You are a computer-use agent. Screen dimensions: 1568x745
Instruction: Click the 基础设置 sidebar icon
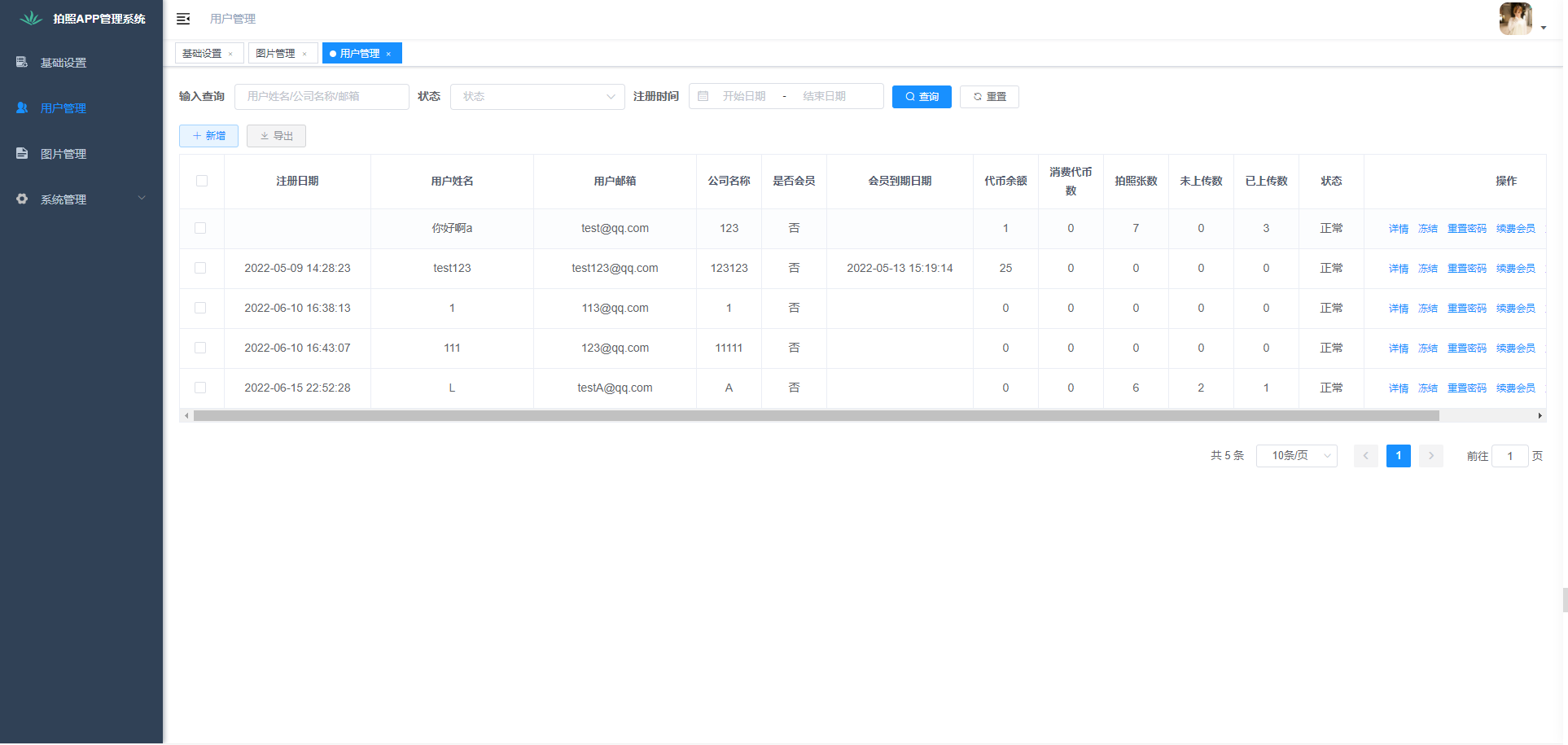[x=22, y=63]
